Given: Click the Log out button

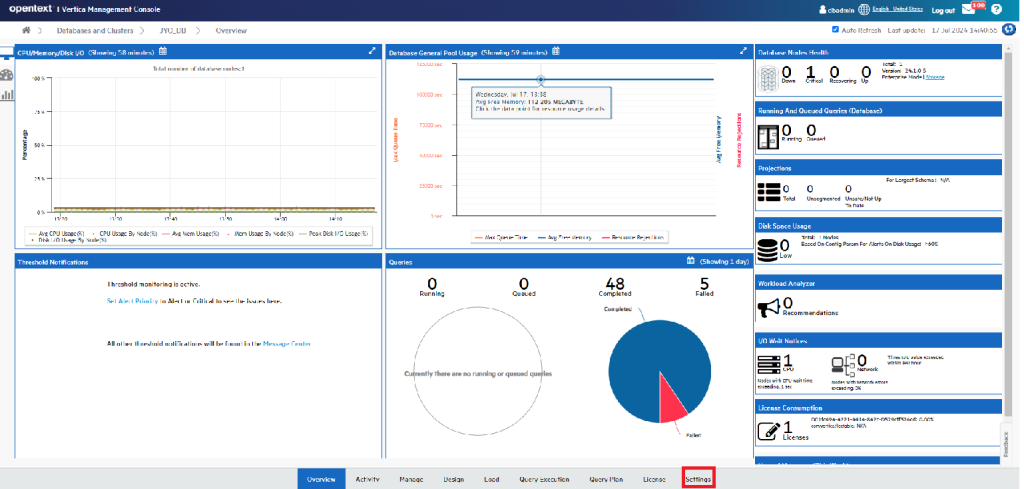Looking at the screenshot, I should 943,10.
